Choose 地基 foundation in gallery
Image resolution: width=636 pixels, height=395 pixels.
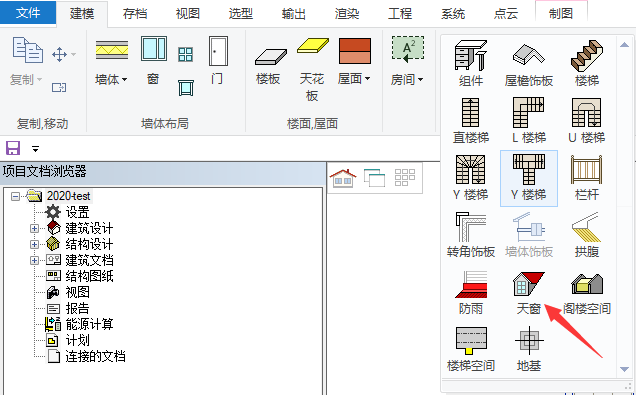pyautogui.click(x=529, y=349)
